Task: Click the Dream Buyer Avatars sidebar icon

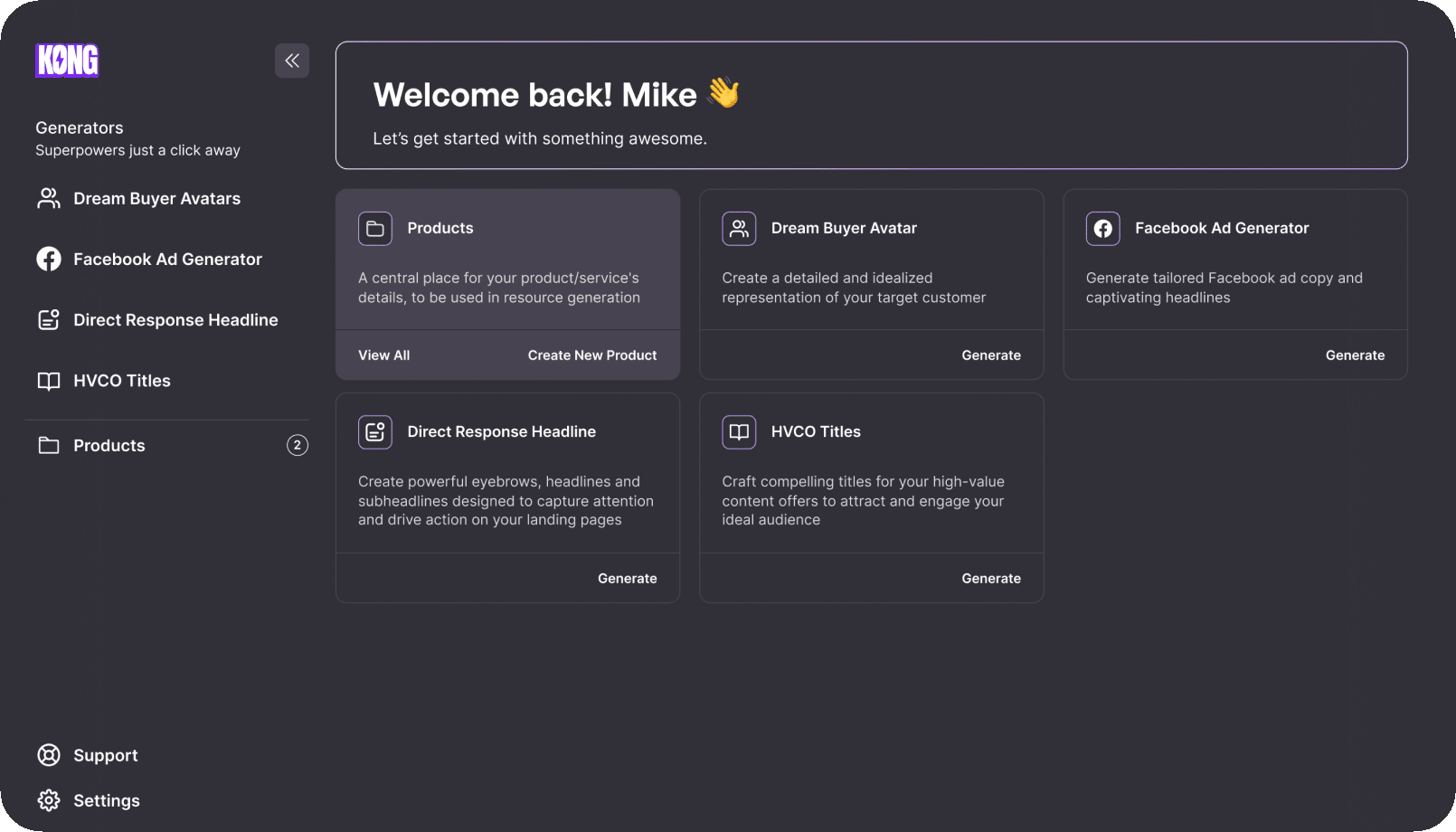Action: click(x=49, y=198)
